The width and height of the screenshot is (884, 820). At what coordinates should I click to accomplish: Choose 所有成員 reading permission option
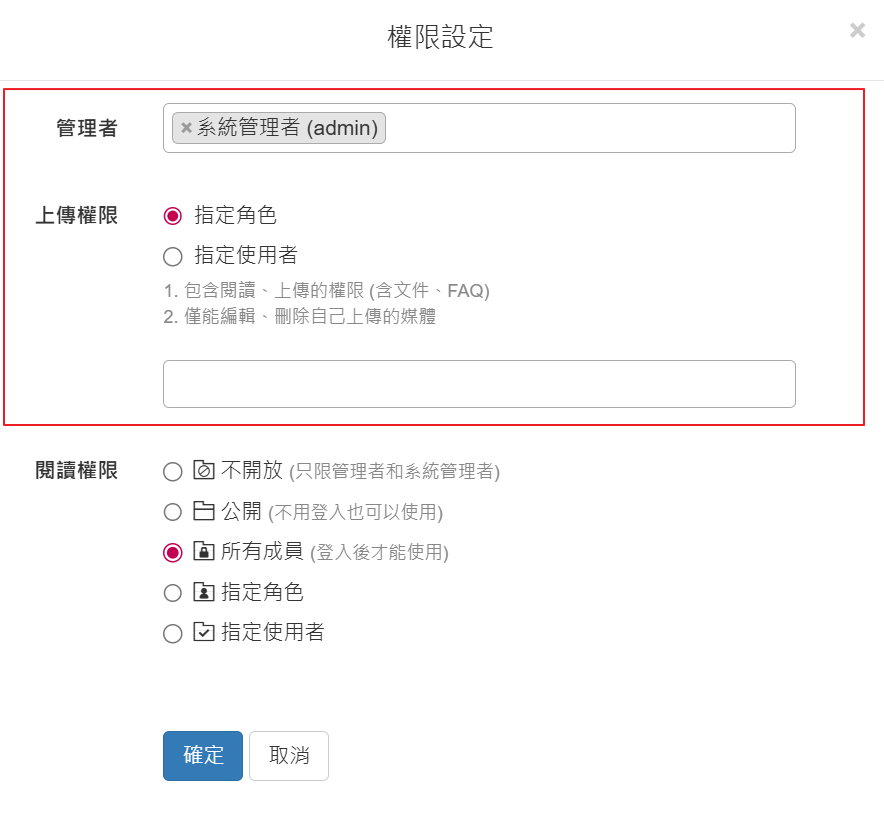173,552
